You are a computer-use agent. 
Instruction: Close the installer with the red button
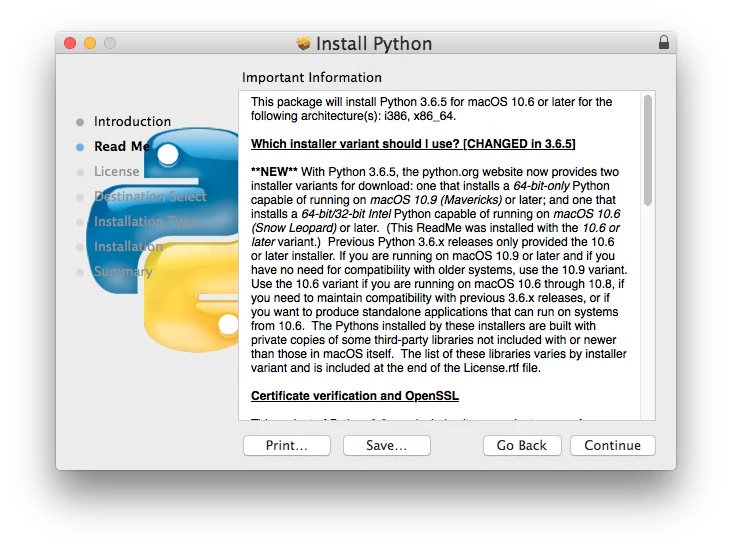pyautogui.click(x=70, y=43)
